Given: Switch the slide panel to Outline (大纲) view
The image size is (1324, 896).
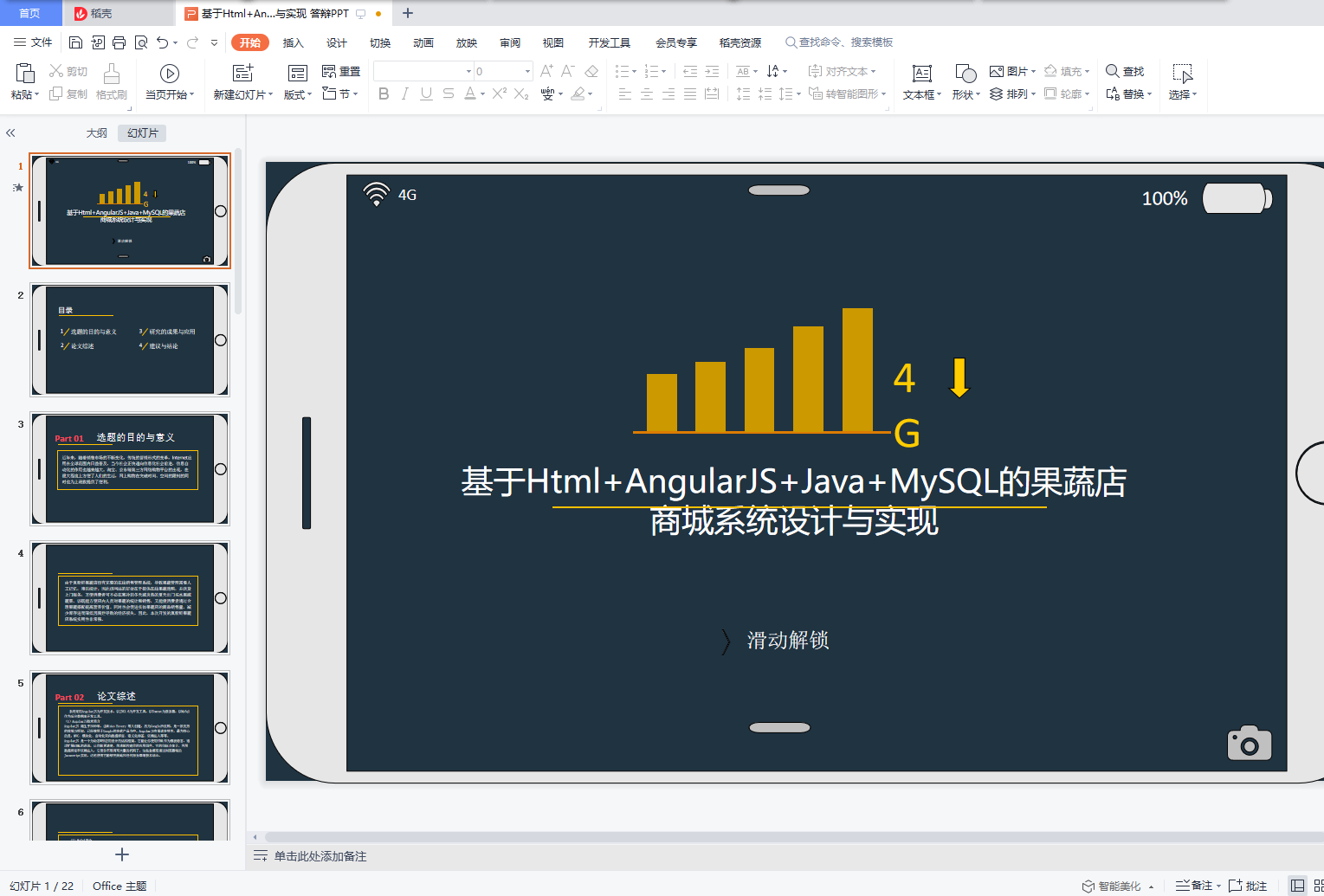Looking at the screenshot, I should [x=97, y=132].
